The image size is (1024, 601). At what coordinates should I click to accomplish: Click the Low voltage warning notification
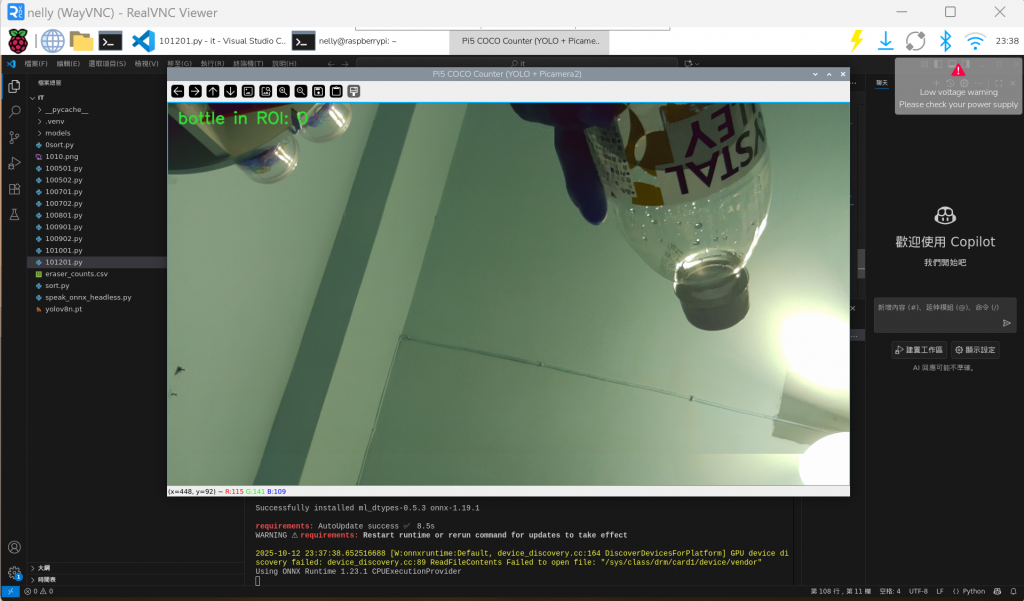(x=957, y=87)
